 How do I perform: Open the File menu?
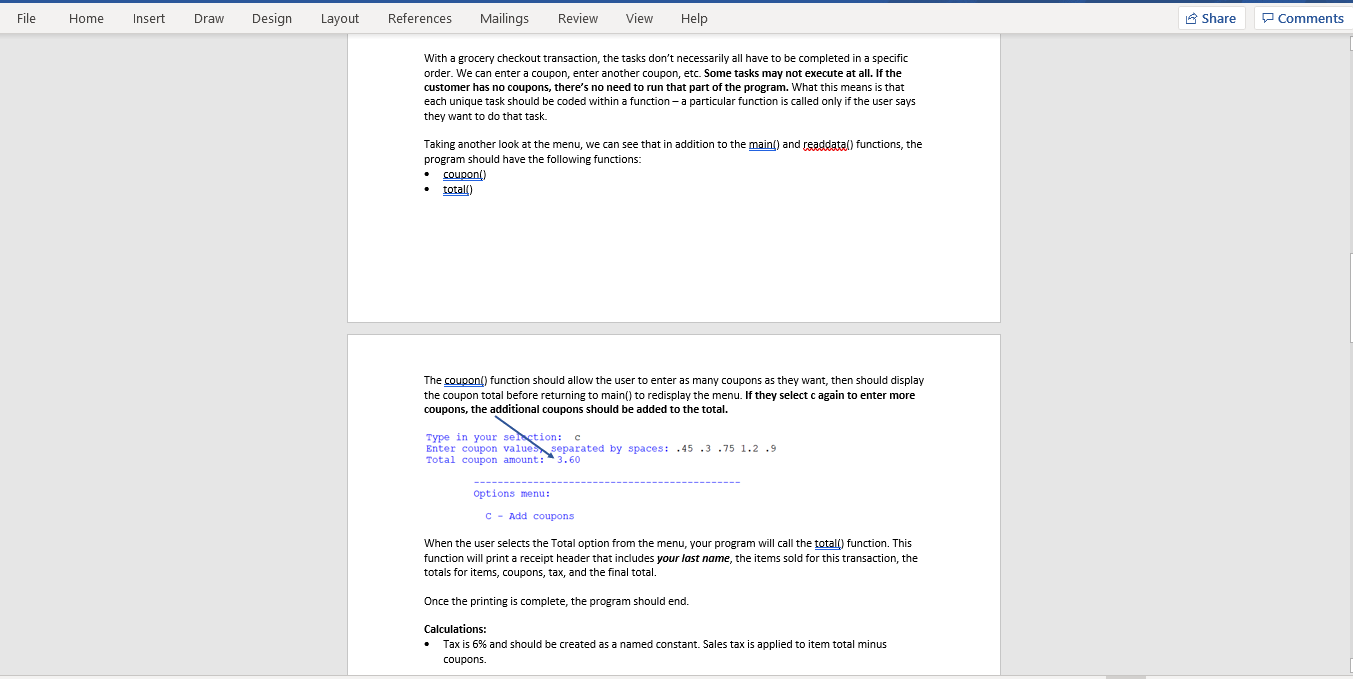25,18
